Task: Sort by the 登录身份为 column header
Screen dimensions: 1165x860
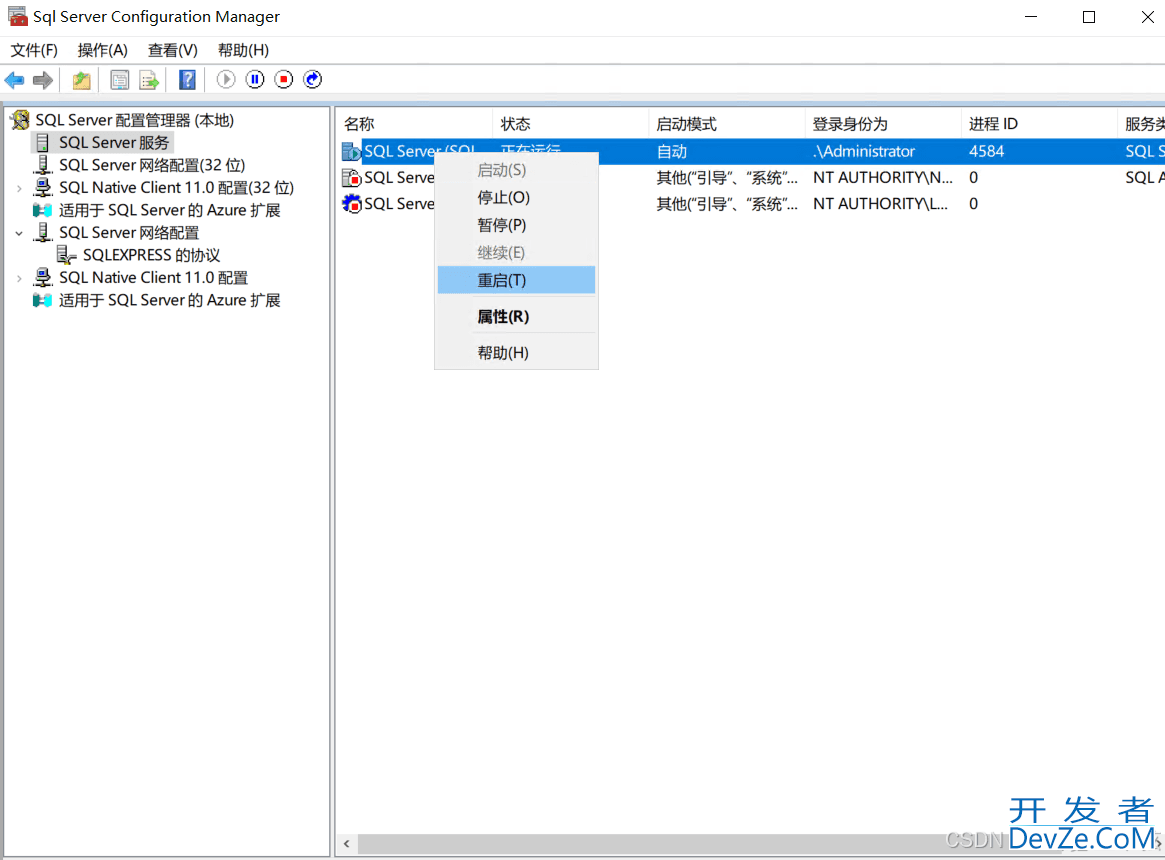Action: (x=883, y=124)
